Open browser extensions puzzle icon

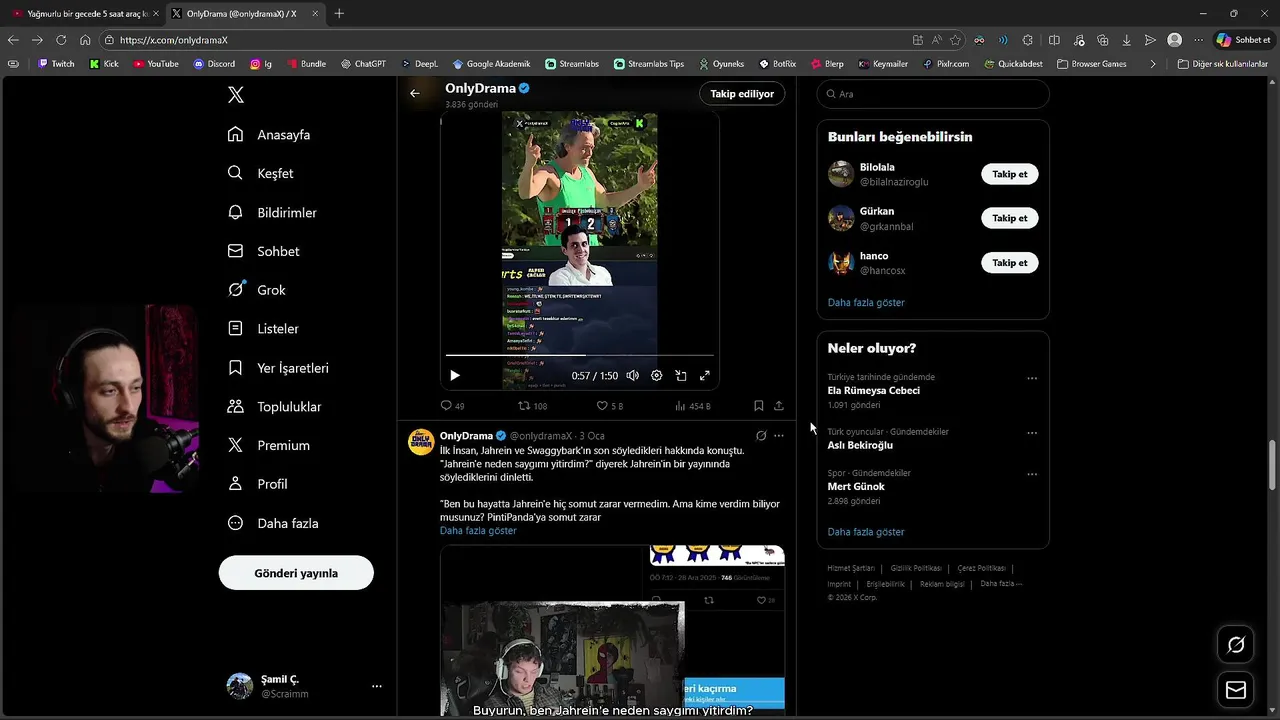click(1028, 40)
